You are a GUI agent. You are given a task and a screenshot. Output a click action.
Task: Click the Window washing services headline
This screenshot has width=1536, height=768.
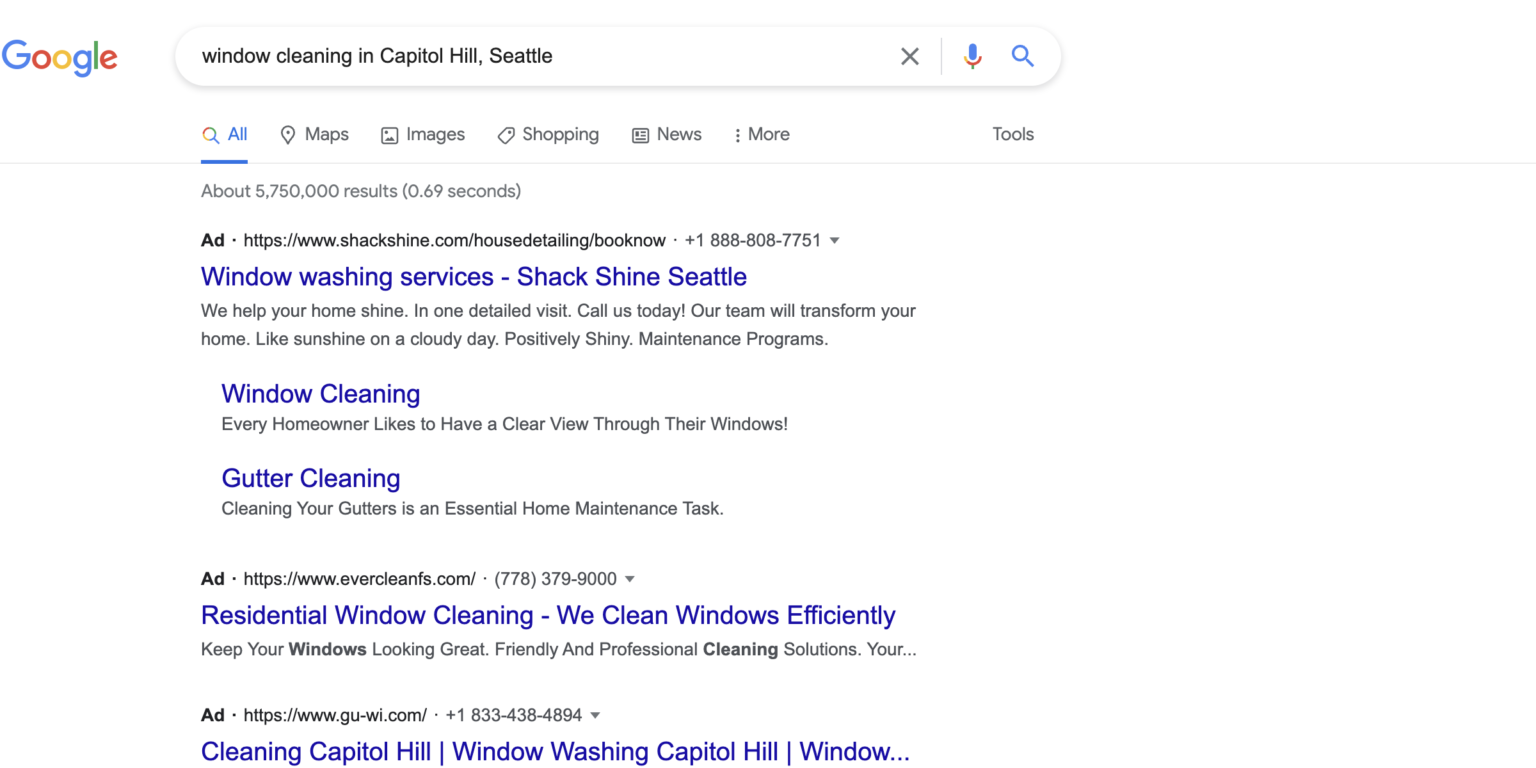473,277
